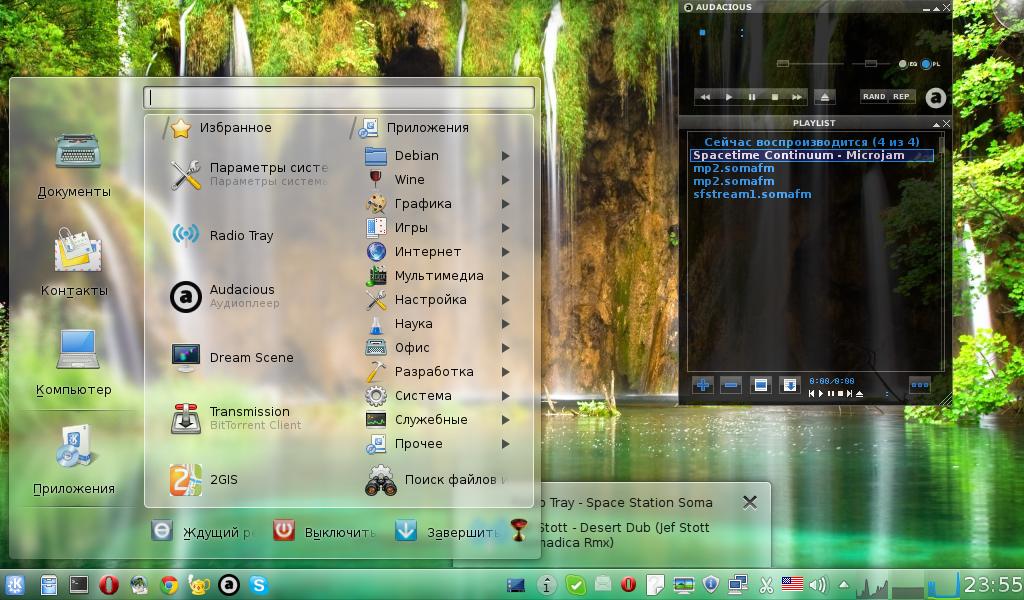Click the Audacious volume slider
Image resolution: width=1024 pixels, height=600 pixels.
(x=783, y=64)
